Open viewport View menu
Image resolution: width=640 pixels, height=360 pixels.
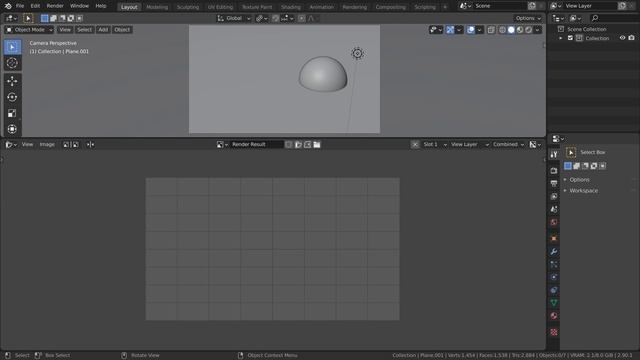[x=65, y=30]
